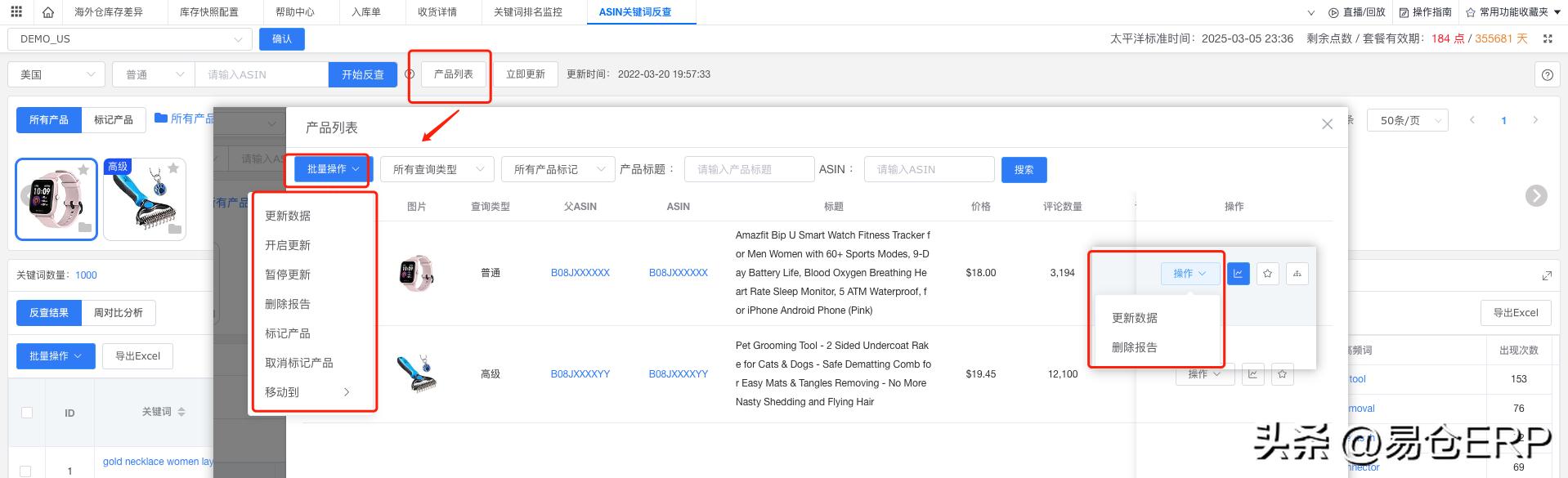Open the 50条/页 page size dropdown
This screenshot has height=478, width=1568.
point(1408,120)
